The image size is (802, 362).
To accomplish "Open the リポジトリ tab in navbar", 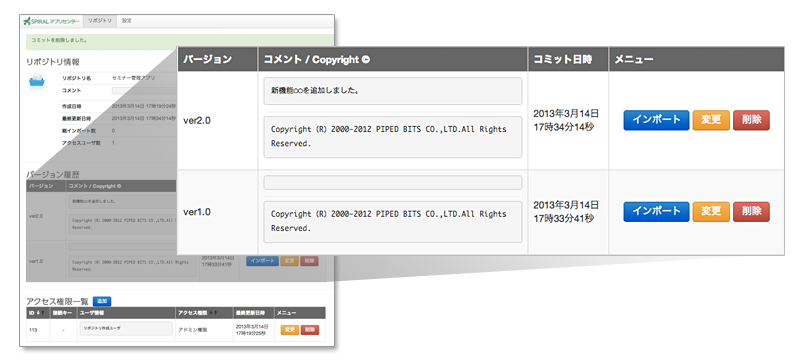I will tap(100, 21).
